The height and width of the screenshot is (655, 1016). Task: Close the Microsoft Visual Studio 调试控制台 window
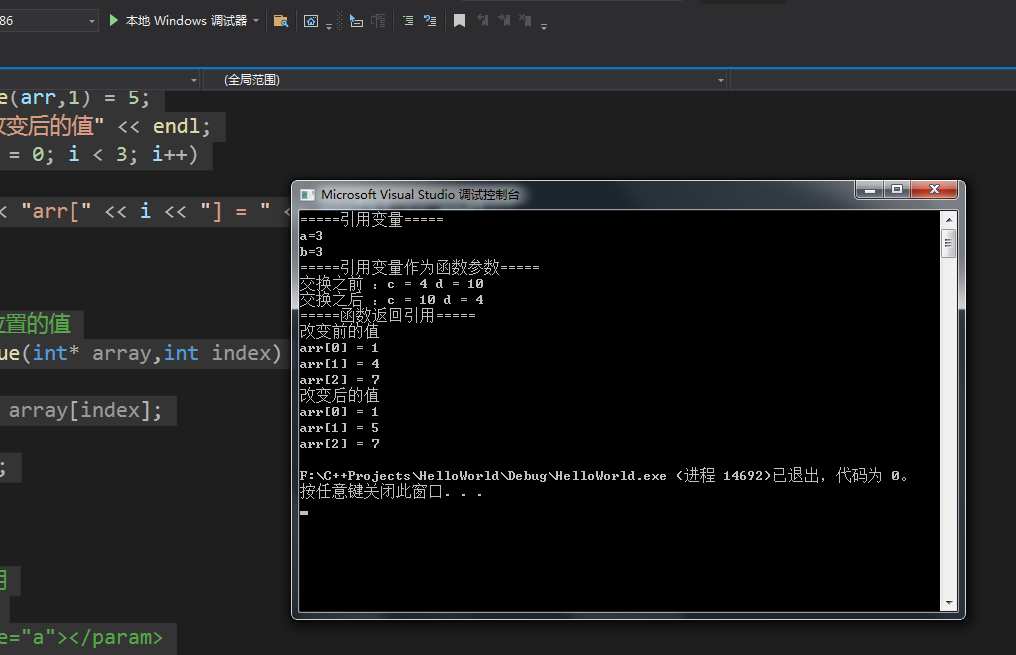tap(934, 189)
